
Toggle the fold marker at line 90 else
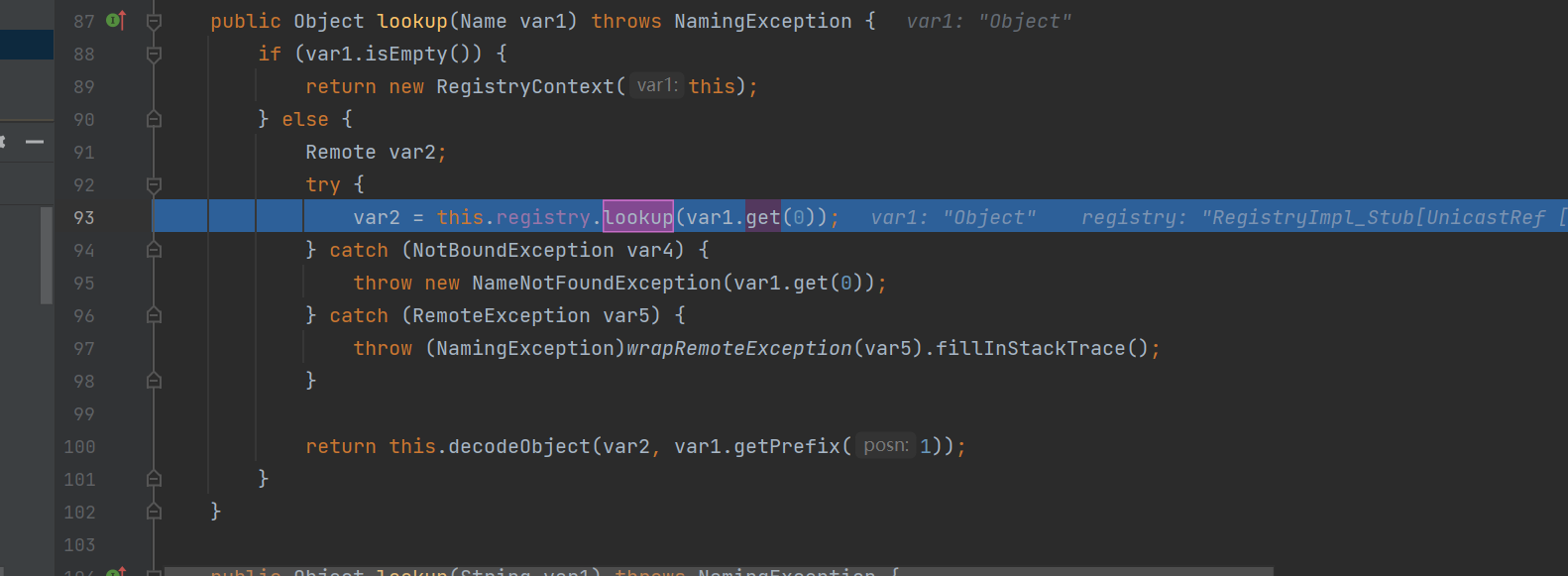tap(154, 119)
